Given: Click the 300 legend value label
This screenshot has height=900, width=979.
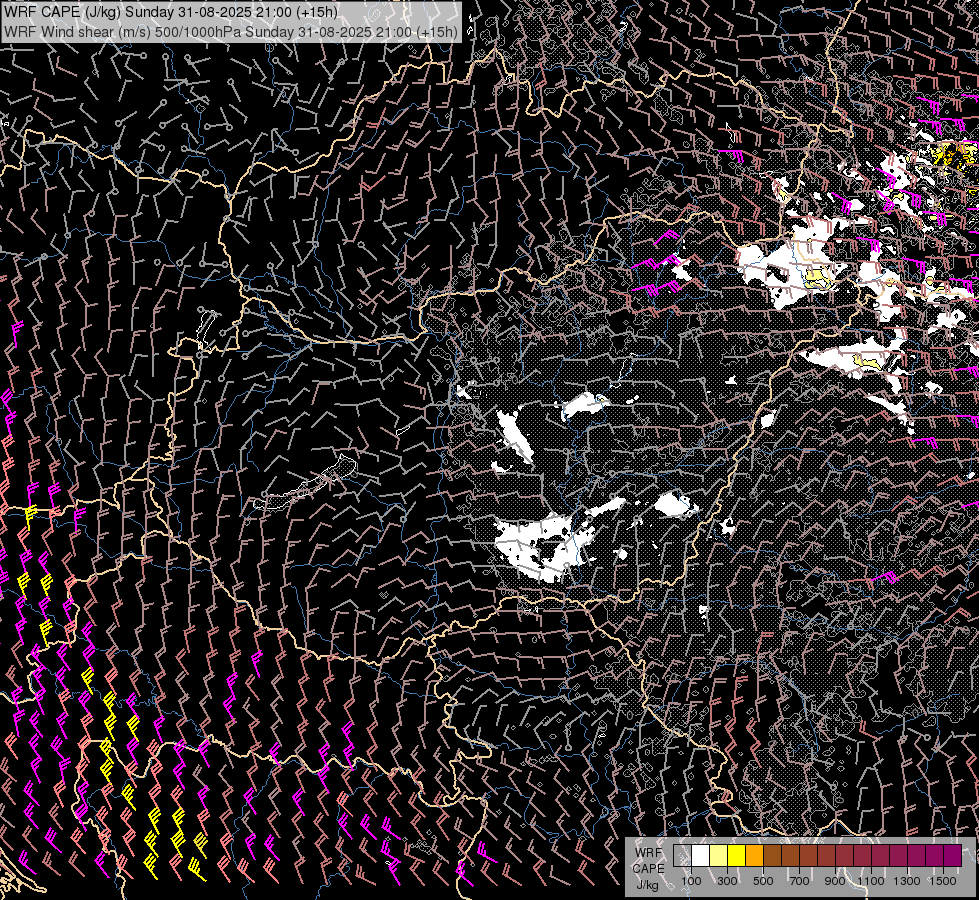Looking at the screenshot, I should (x=727, y=881).
